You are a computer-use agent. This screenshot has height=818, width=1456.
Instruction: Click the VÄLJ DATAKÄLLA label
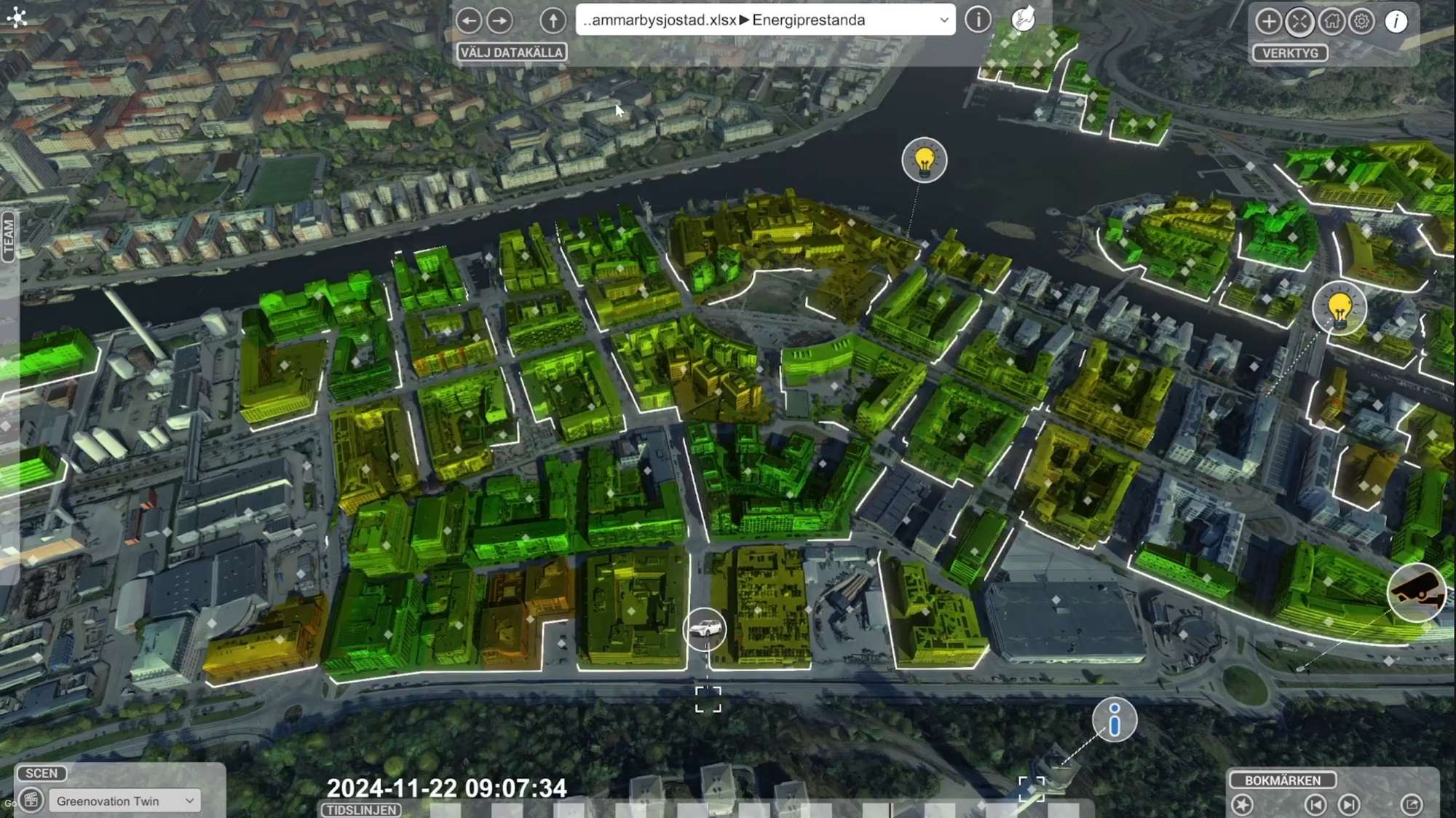coord(512,52)
